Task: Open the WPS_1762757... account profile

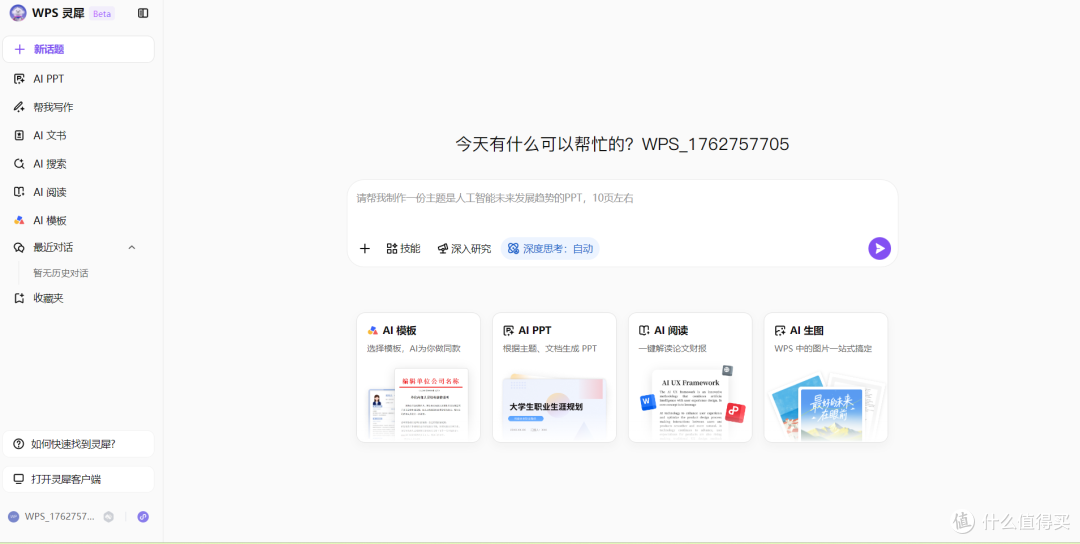Action: 51,516
